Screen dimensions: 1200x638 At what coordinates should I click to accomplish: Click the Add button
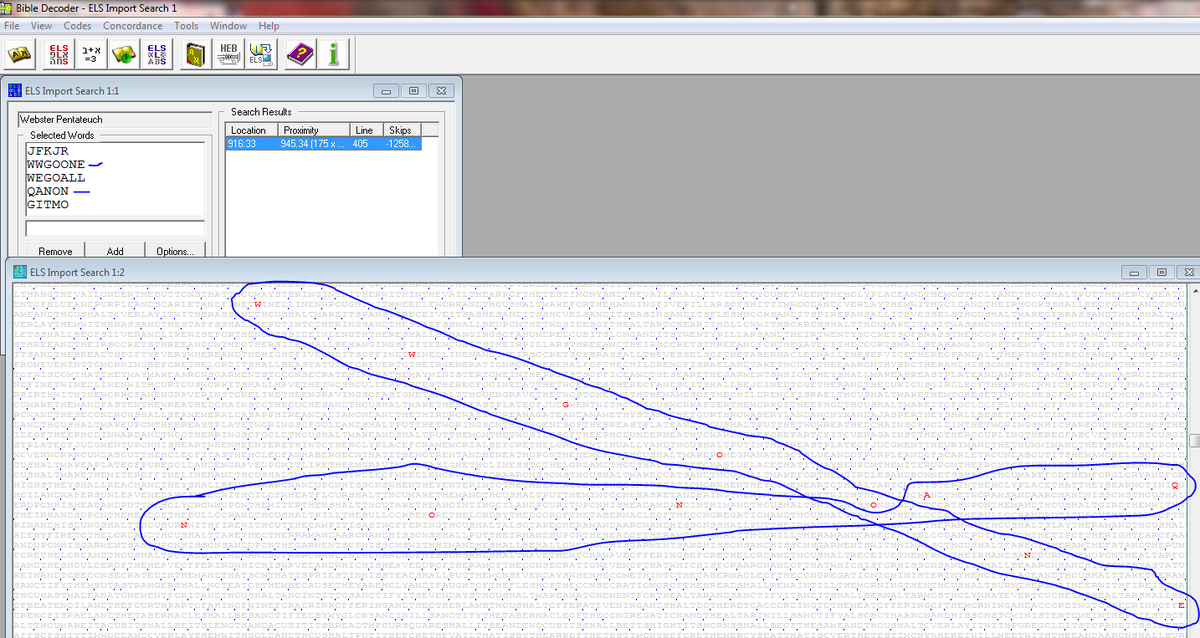coord(115,251)
